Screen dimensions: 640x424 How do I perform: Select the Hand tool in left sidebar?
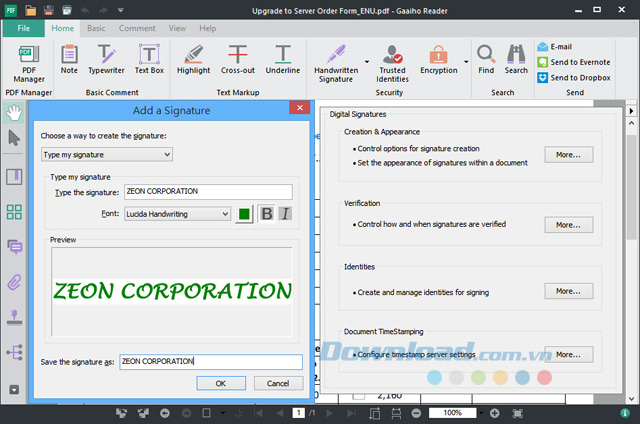[14, 113]
